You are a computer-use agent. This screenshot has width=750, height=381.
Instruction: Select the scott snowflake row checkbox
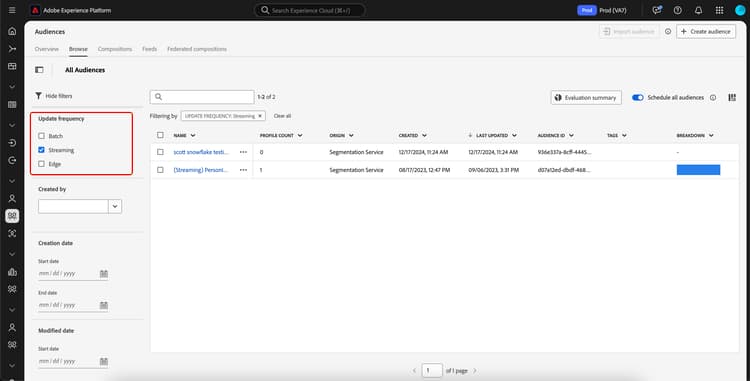(160, 152)
